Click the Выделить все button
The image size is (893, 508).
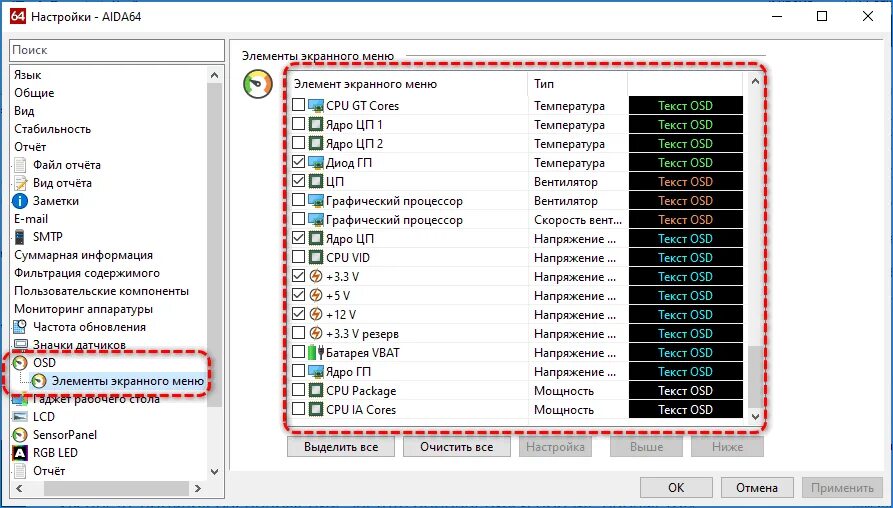pyautogui.click(x=341, y=447)
